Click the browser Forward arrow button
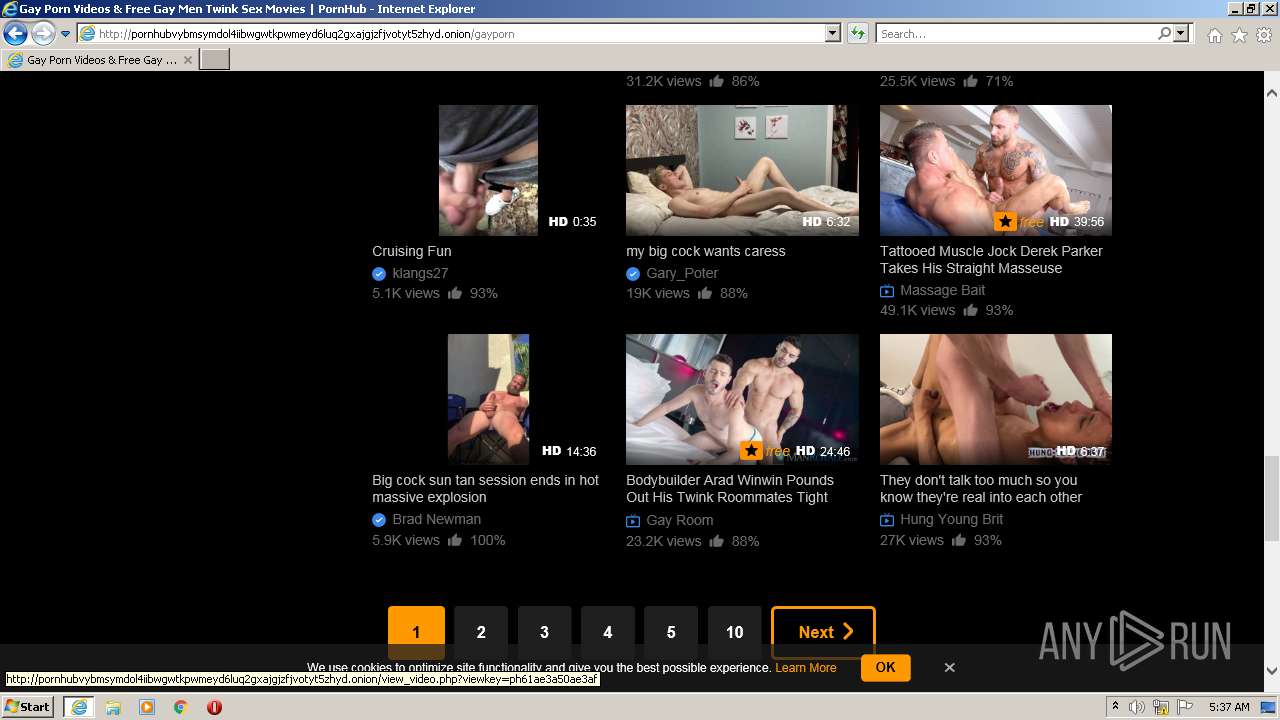 pyautogui.click(x=43, y=34)
